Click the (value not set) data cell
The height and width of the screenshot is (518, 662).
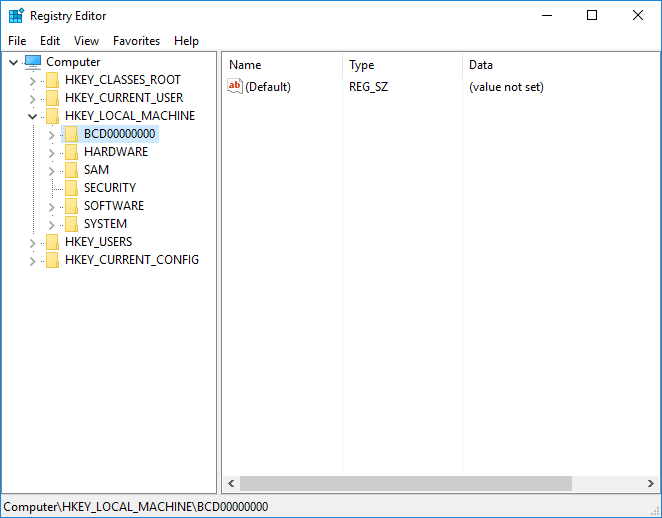pyautogui.click(x=506, y=87)
